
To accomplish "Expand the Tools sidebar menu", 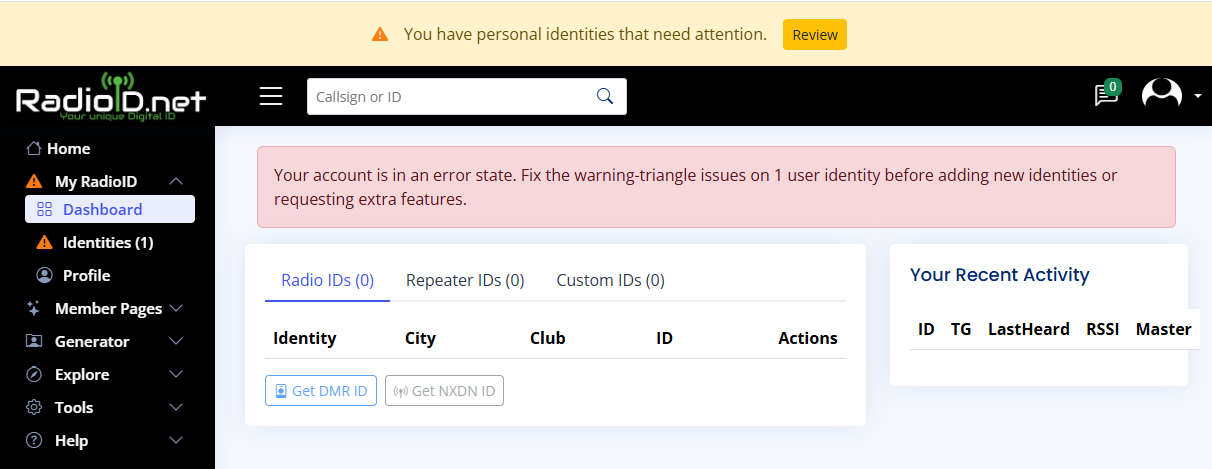I will [176, 408].
